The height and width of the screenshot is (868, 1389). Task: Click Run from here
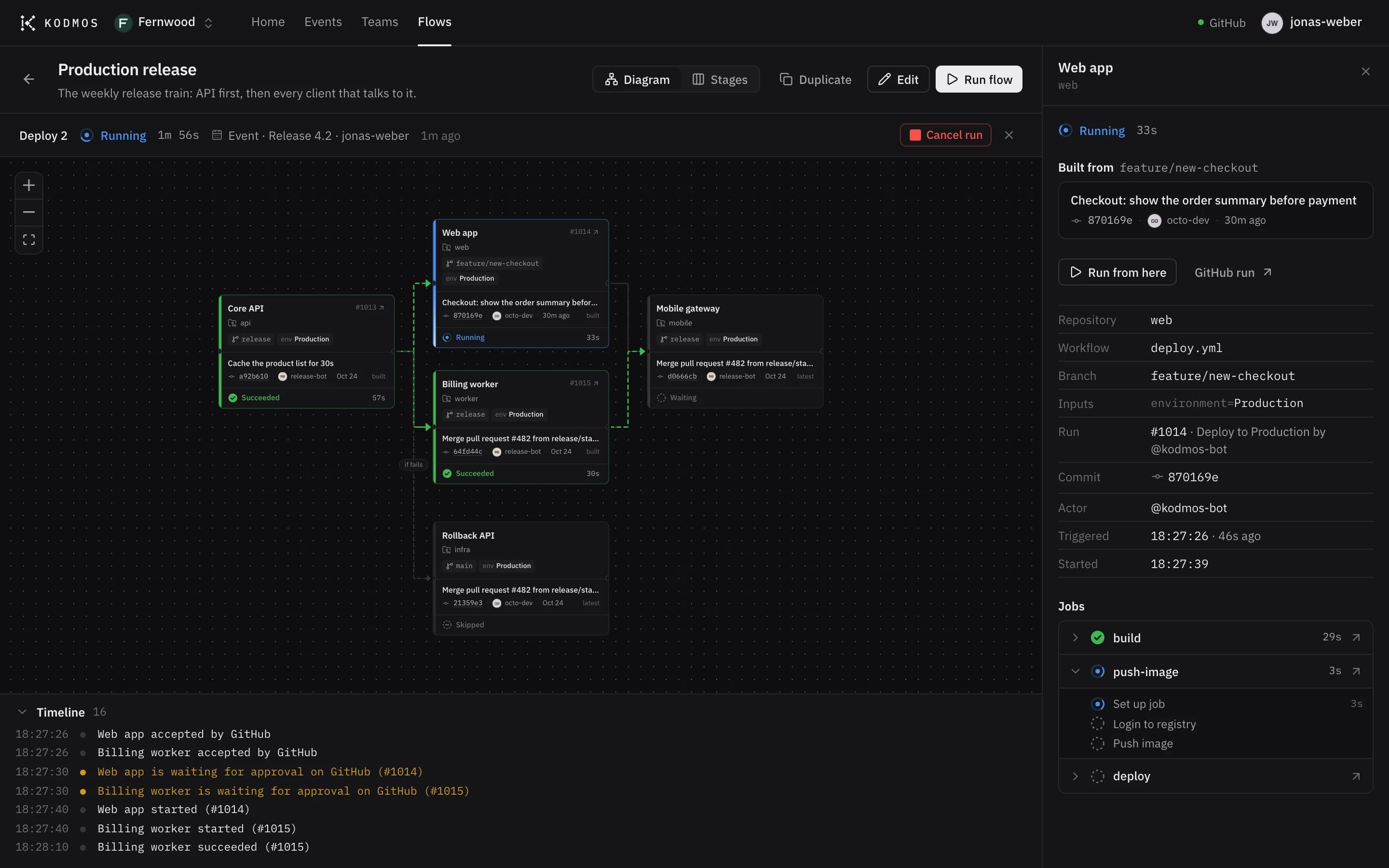[x=1117, y=272]
